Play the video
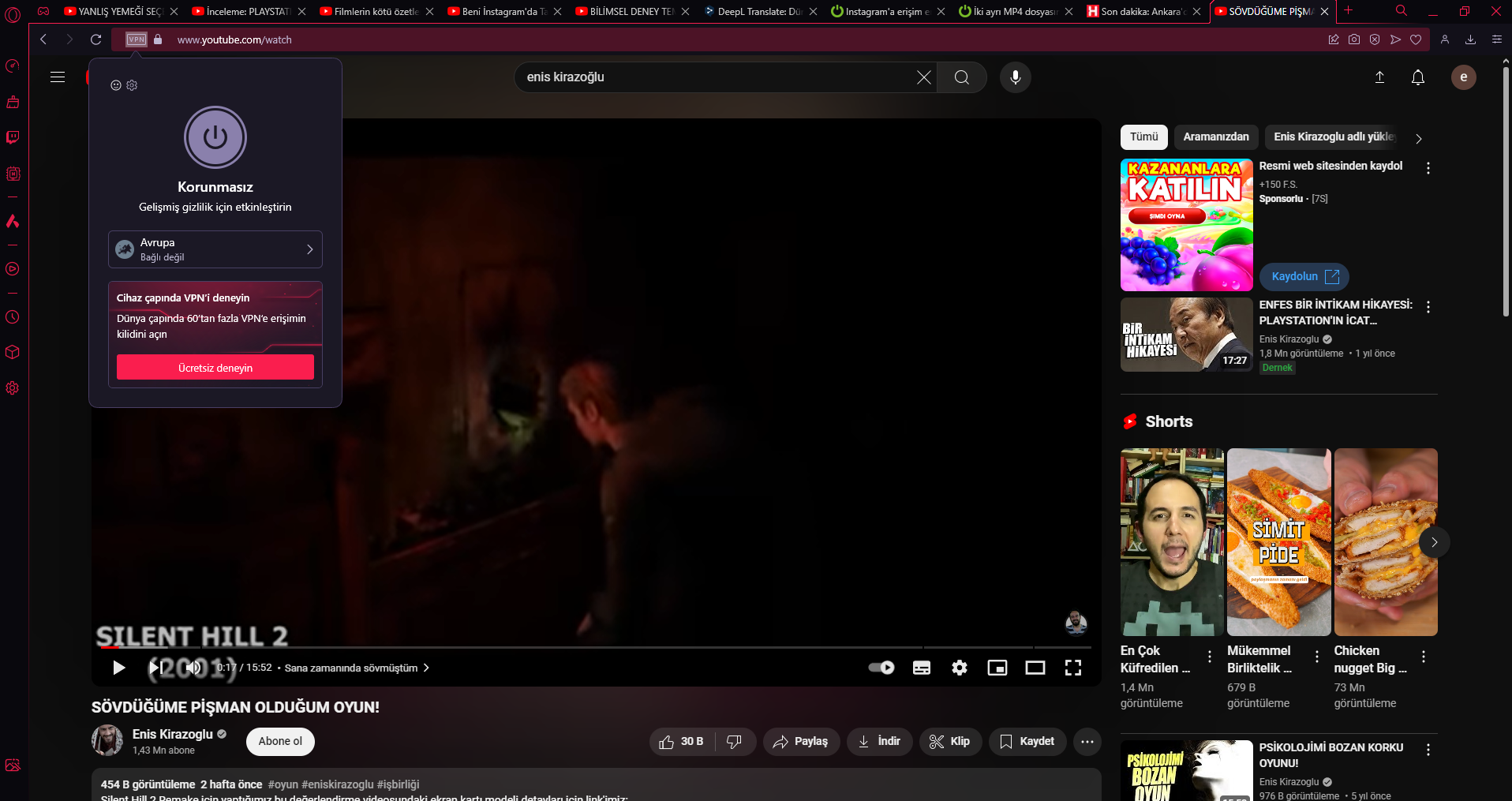1512x801 pixels. 119,668
